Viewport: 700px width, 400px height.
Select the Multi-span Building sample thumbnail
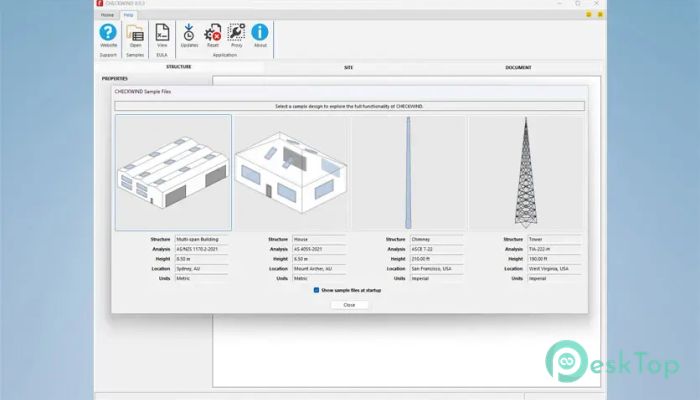[173, 173]
